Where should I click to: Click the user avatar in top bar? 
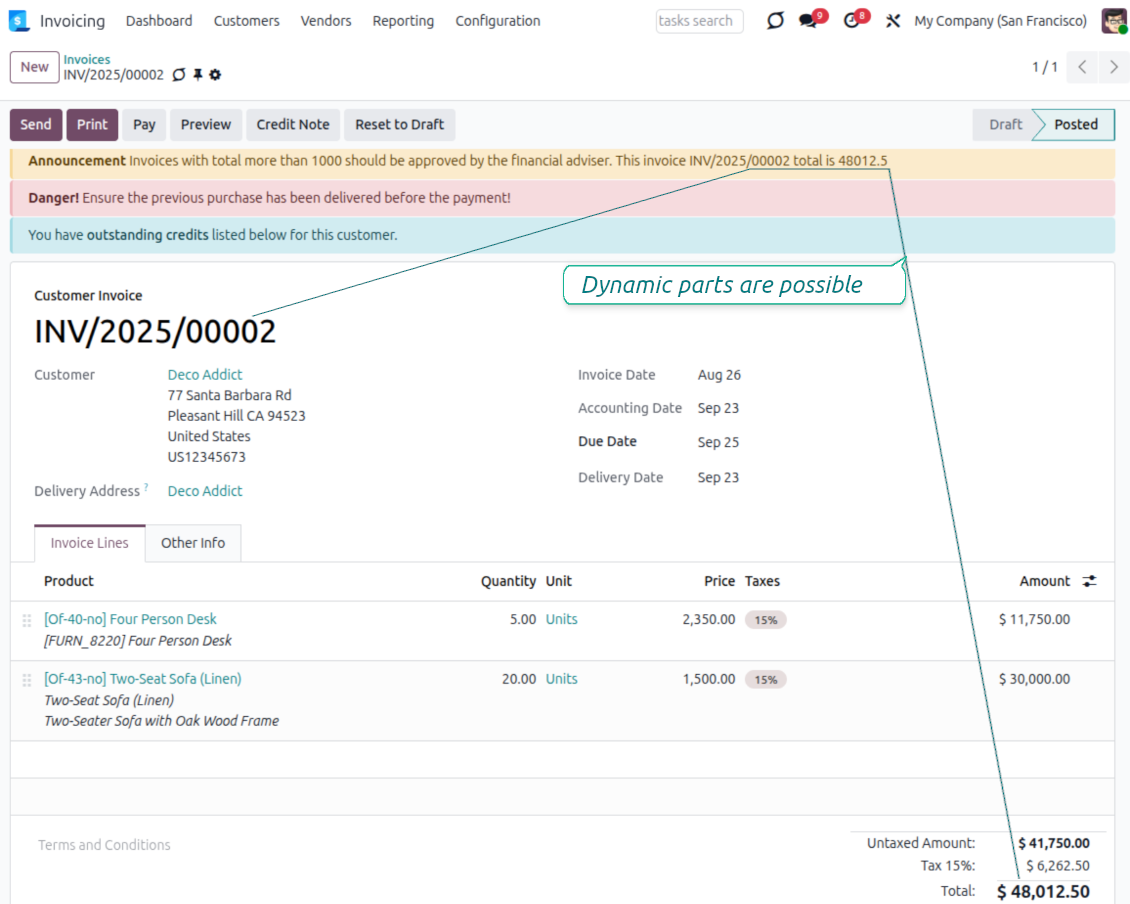click(1113, 21)
